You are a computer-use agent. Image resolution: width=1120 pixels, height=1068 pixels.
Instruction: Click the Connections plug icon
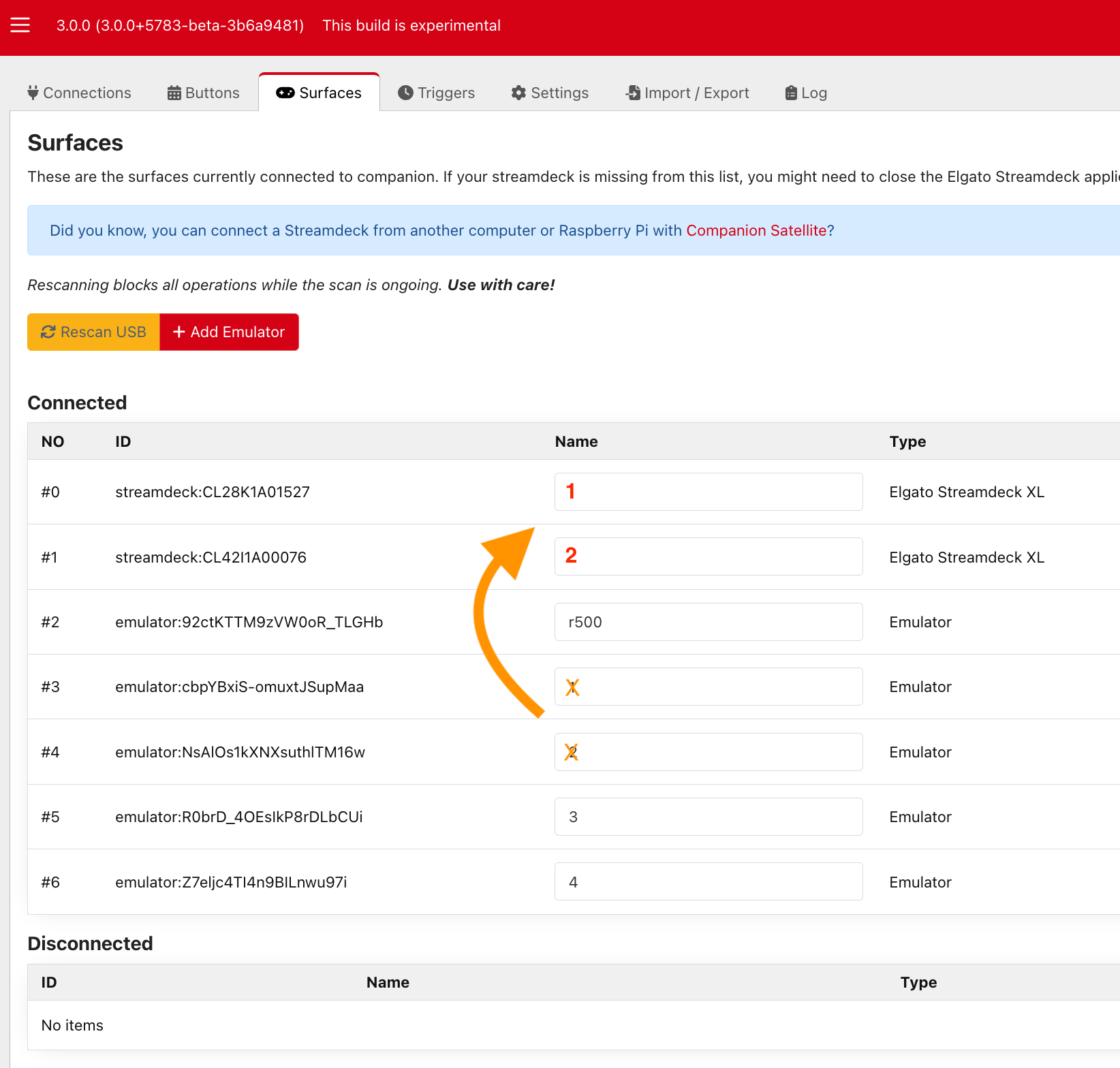[x=32, y=92]
